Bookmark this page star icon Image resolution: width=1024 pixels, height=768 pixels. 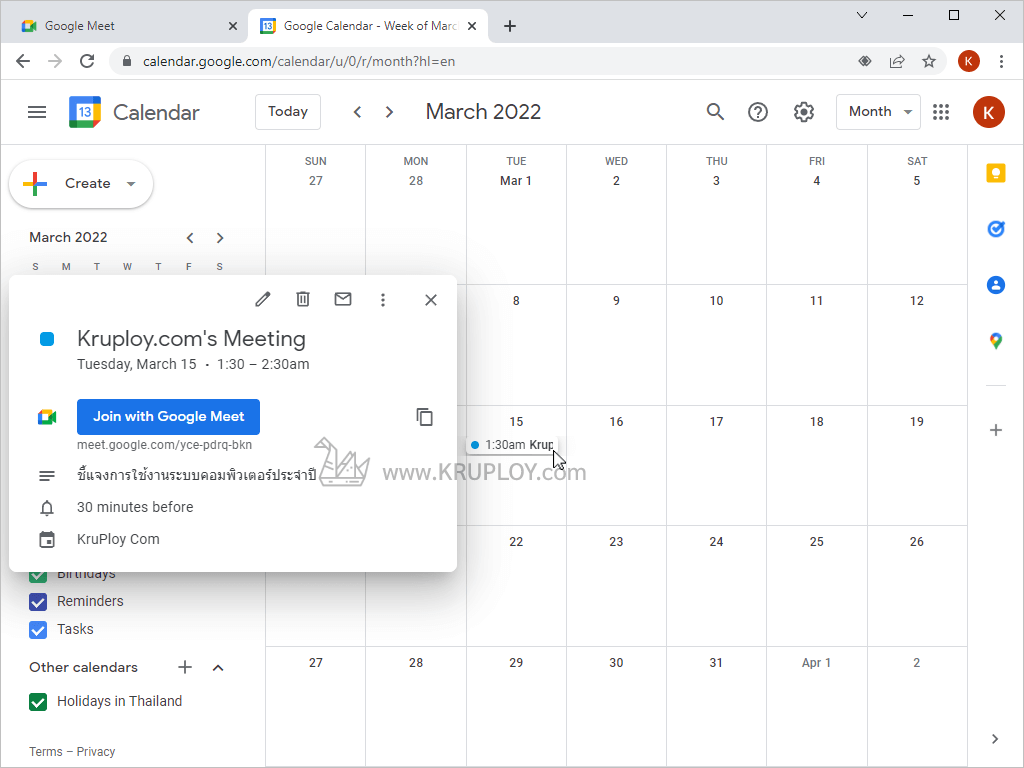929,61
